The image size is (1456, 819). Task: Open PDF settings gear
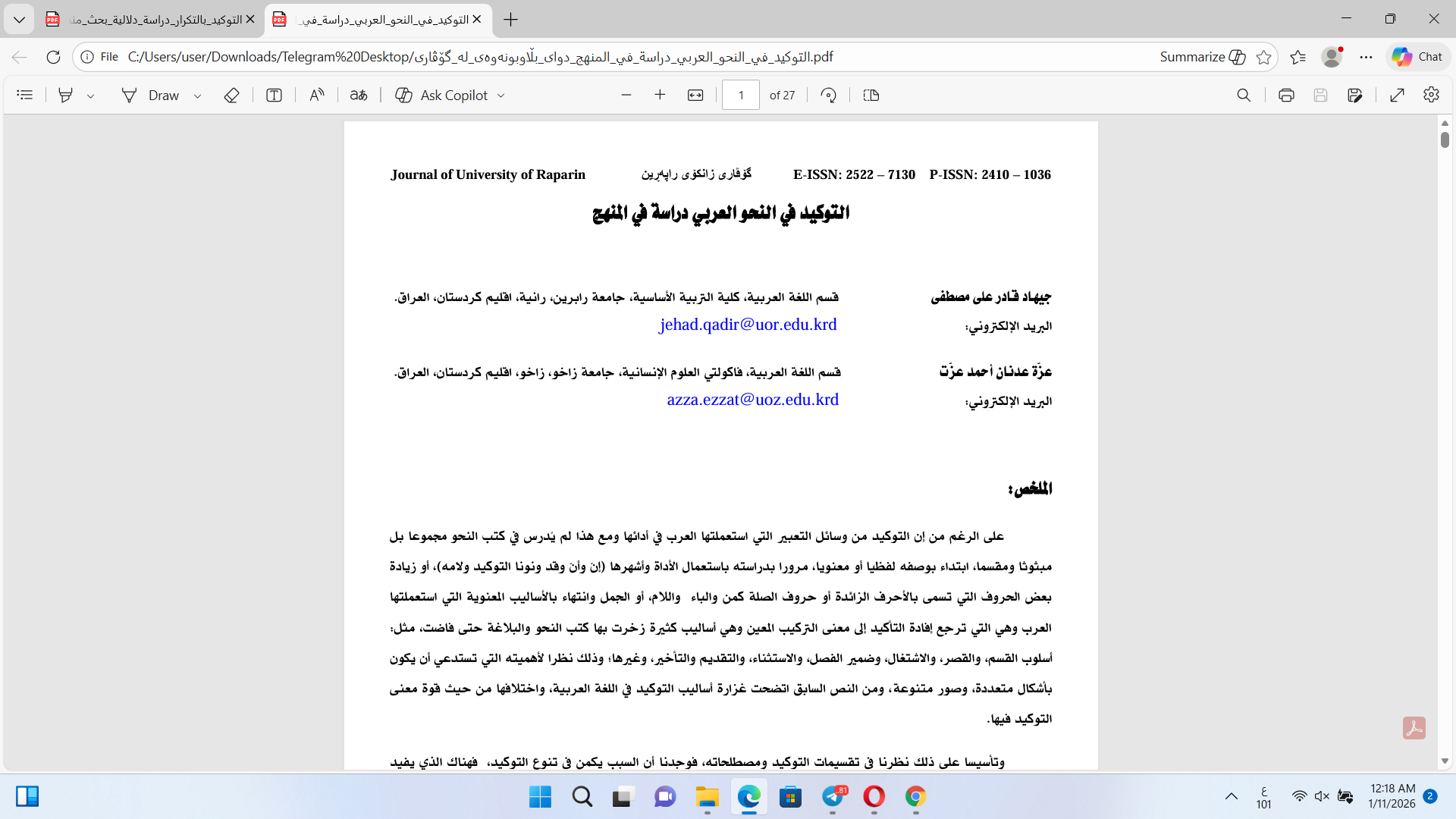[1431, 95]
